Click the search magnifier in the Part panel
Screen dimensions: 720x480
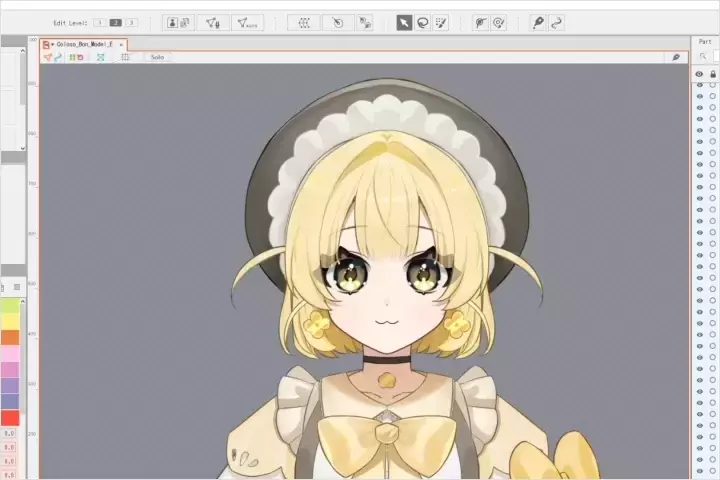(703, 56)
